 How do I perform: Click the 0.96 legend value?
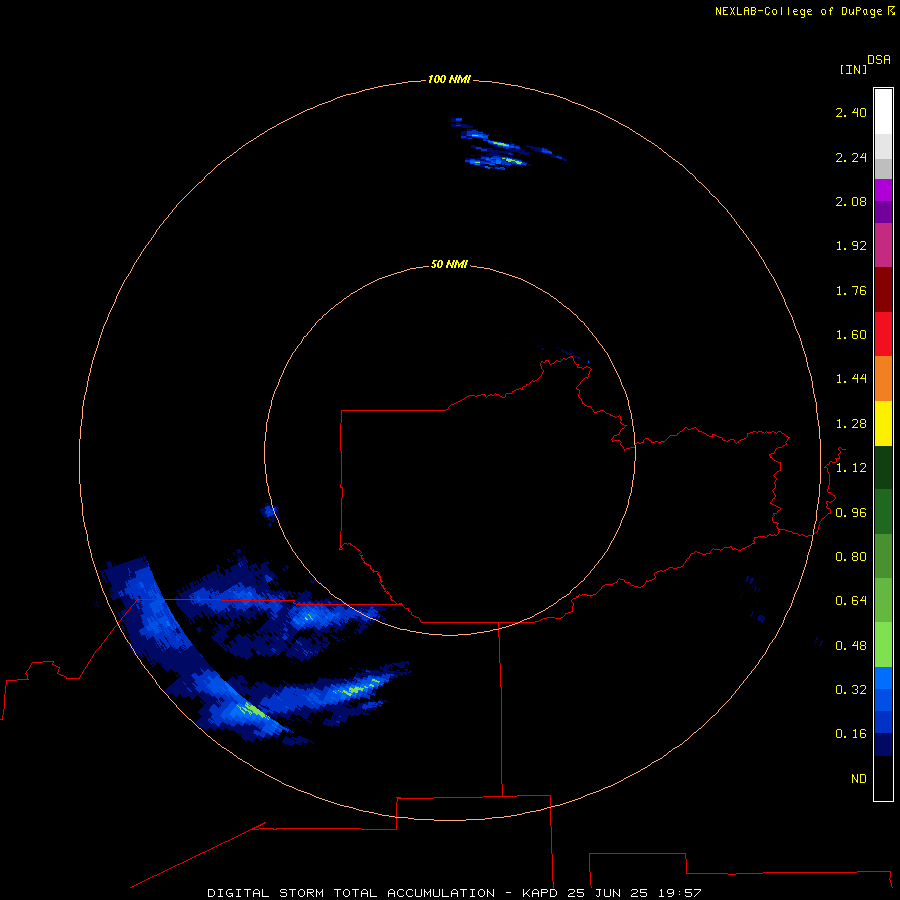coord(851,513)
